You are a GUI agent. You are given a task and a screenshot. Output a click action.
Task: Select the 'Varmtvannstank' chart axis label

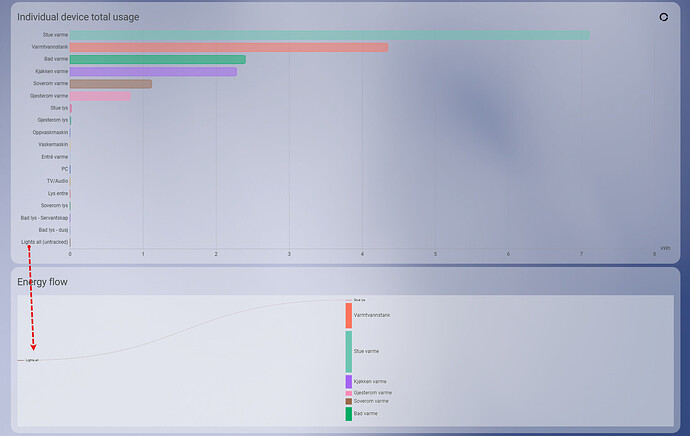click(x=50, y=47)
